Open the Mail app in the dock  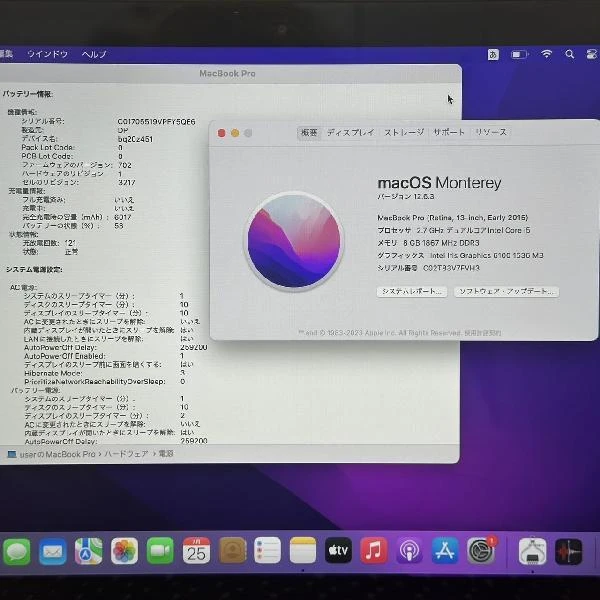[52, 551]
